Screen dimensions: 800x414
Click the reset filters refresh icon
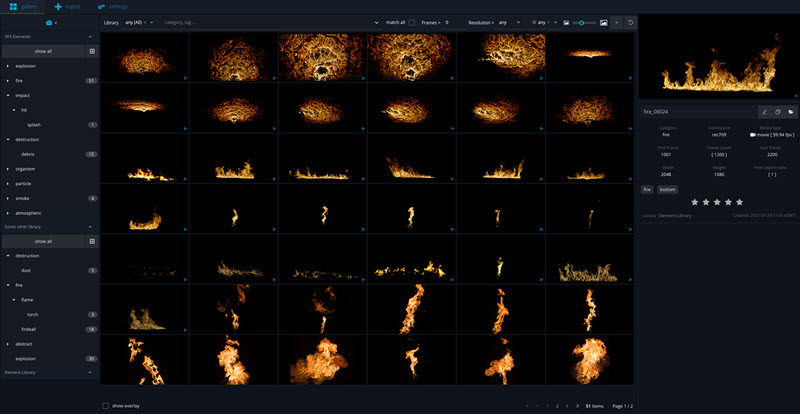(x=630, y=22)
